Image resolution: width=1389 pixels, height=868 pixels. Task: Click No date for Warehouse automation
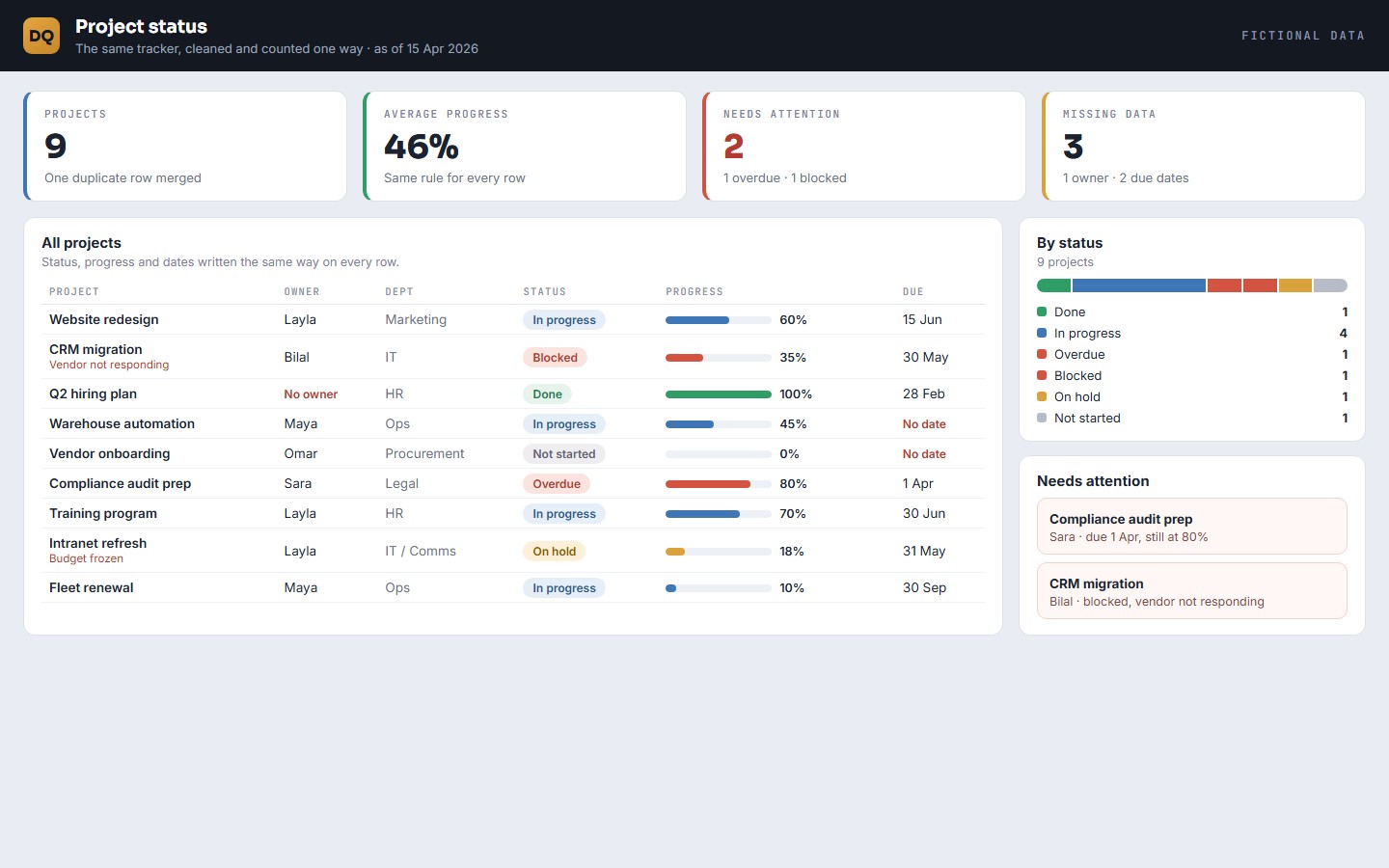click(x=924, y=424)
